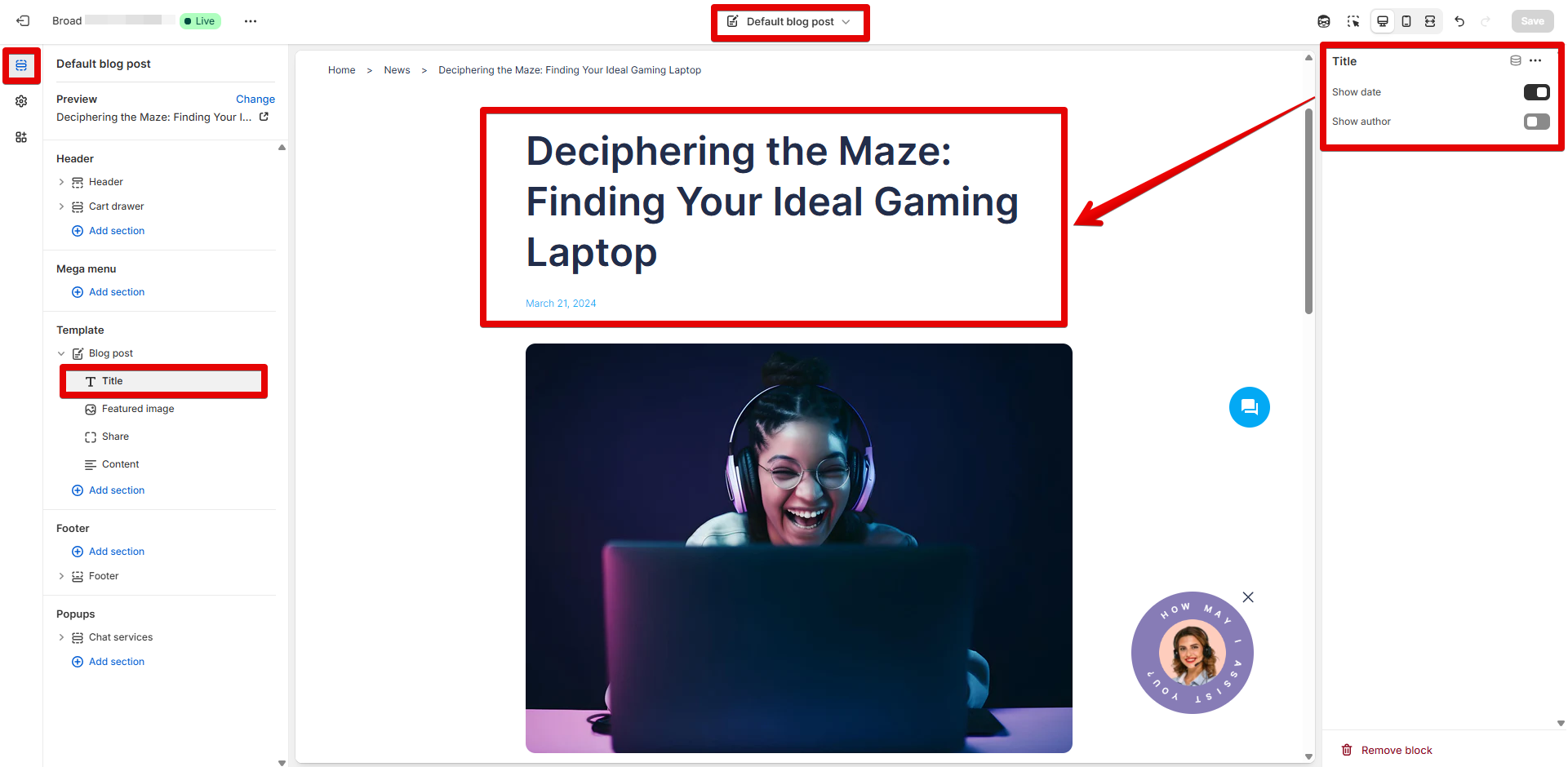The width and height of the screenshot is (1568, 767).
Task: Open the Sections panel icon in sidebar
Action: click(x=21, y=65)
